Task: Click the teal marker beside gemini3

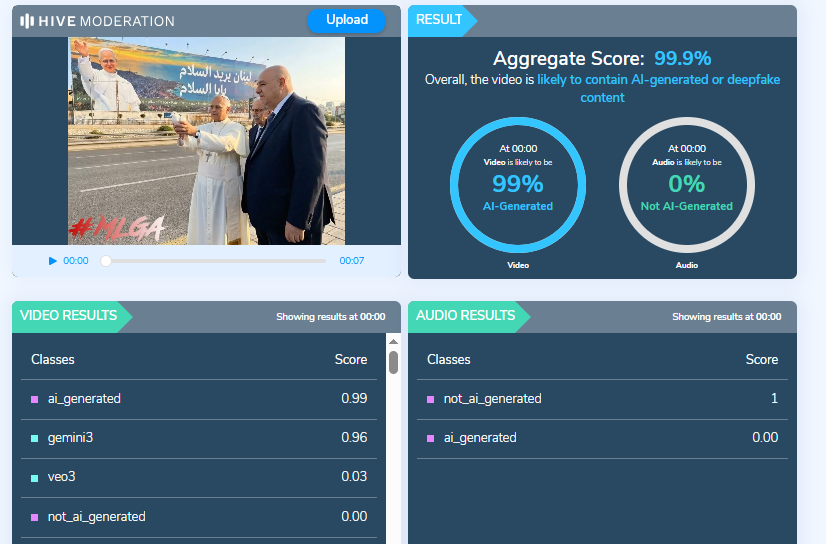Action: tap(35, 438)
